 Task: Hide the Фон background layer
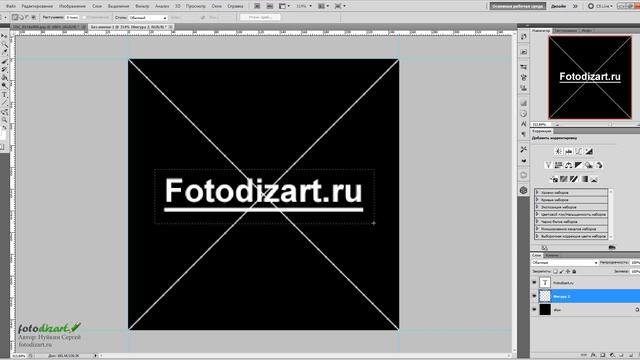534,310
